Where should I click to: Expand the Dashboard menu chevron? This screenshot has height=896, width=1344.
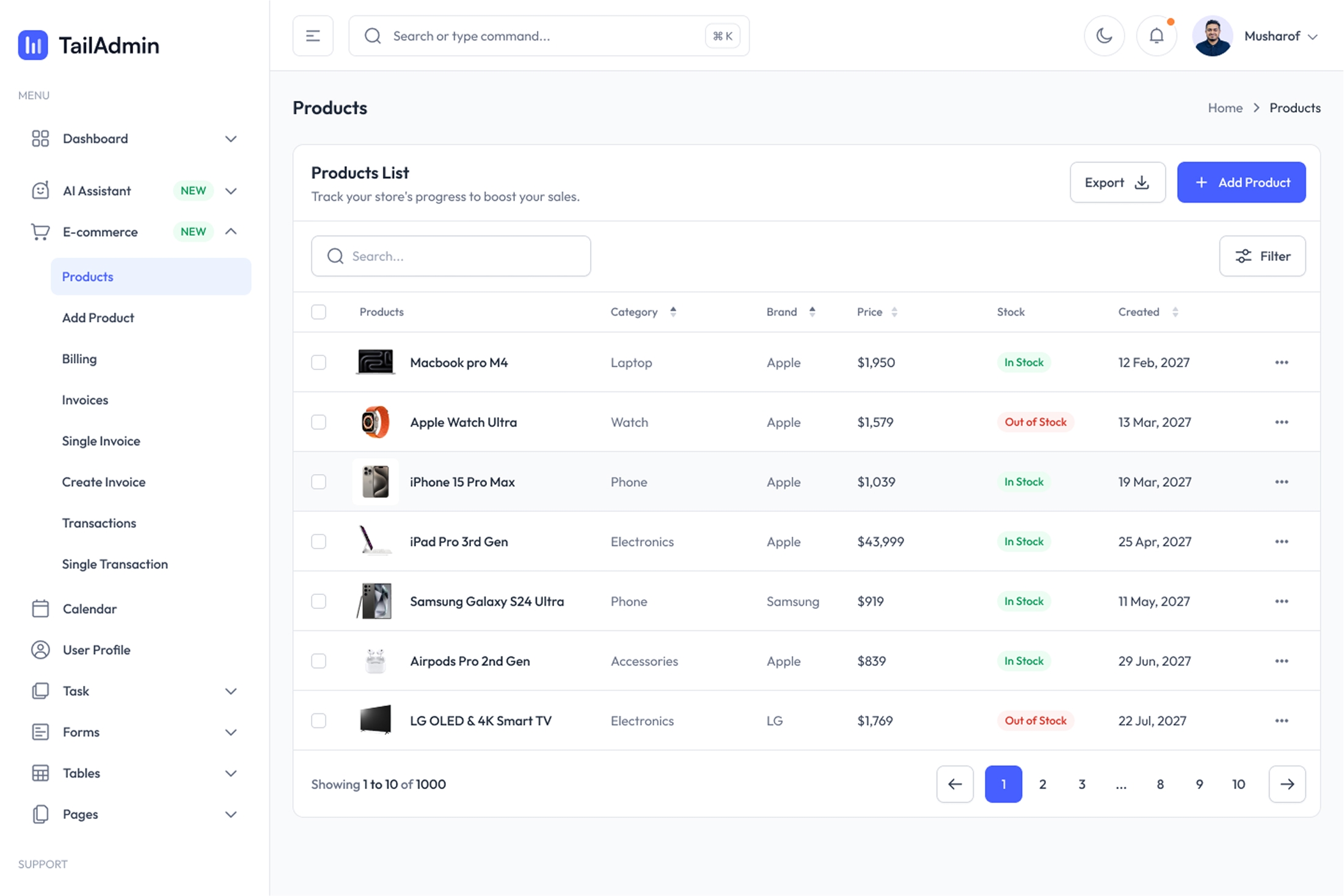(231, 139)
